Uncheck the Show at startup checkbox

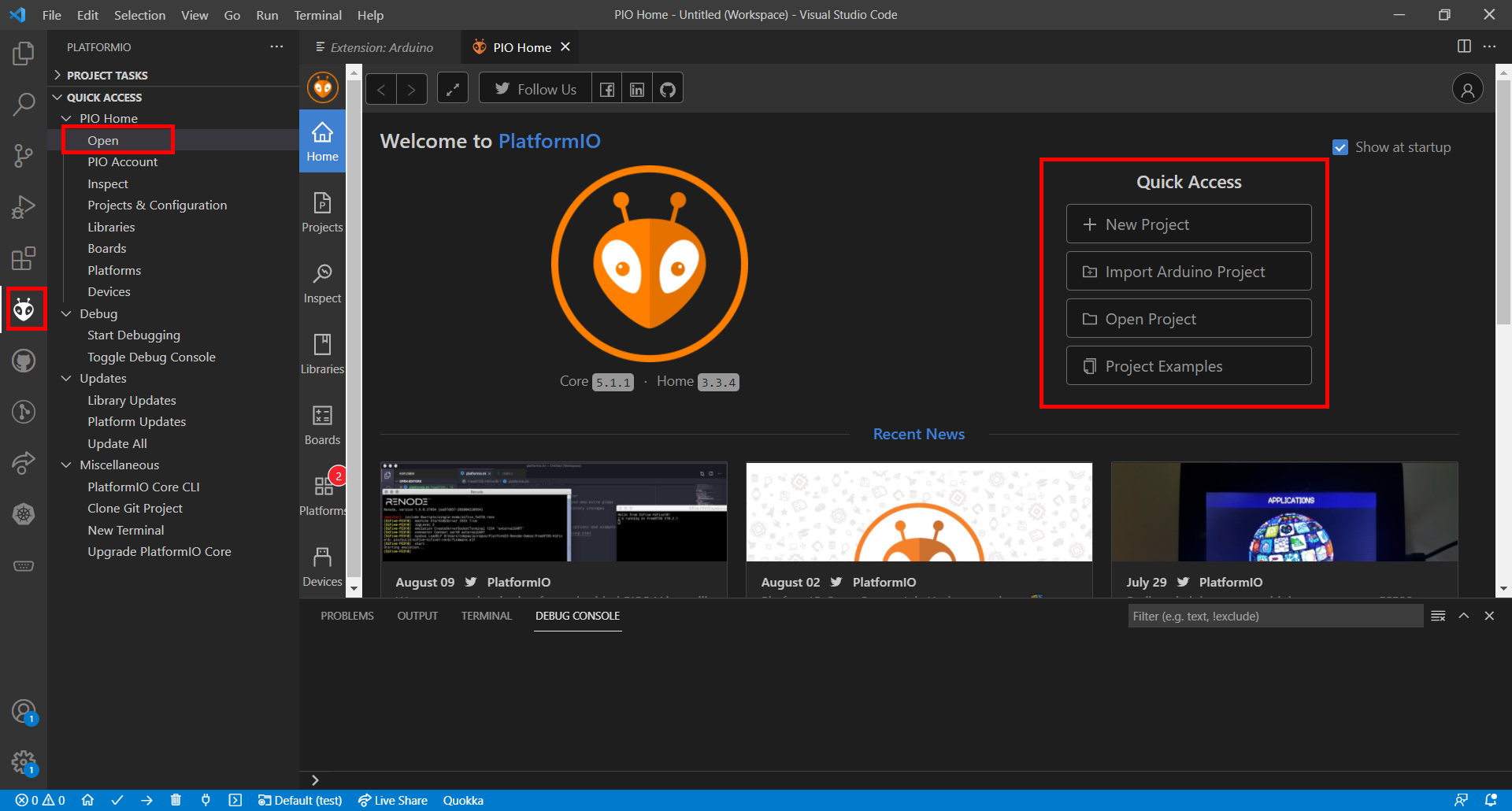tap(1341, 146)
